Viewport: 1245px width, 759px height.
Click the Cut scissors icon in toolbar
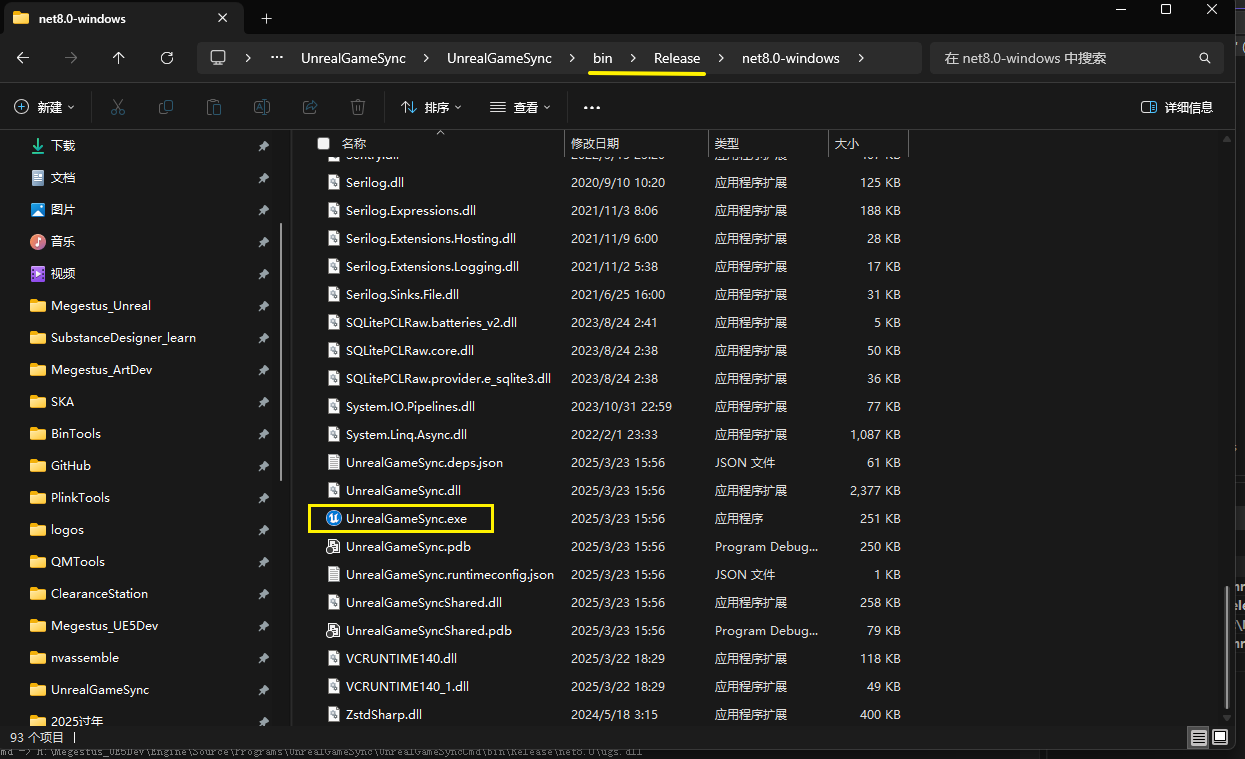118,107
